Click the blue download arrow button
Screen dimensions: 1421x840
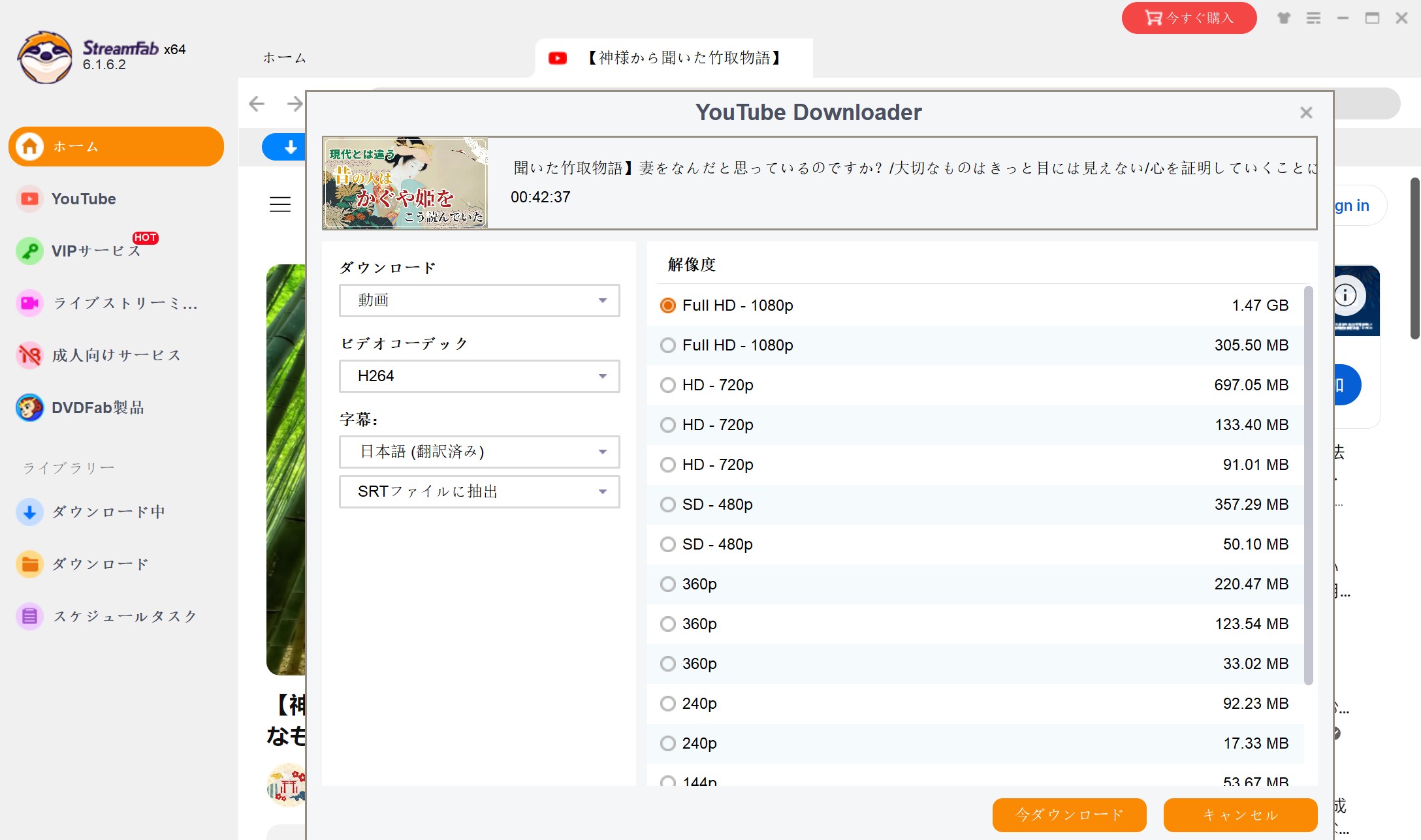point(285,147)
